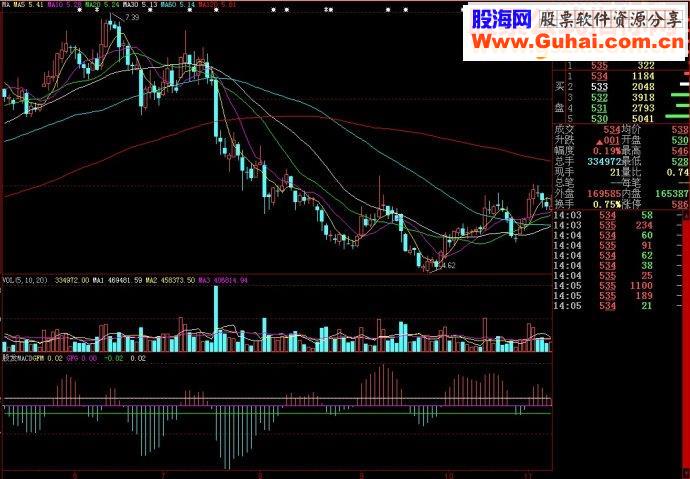Click the 涨停 limit-up price 586
Screen dimensions: 690x479
[x=680, y=205]
